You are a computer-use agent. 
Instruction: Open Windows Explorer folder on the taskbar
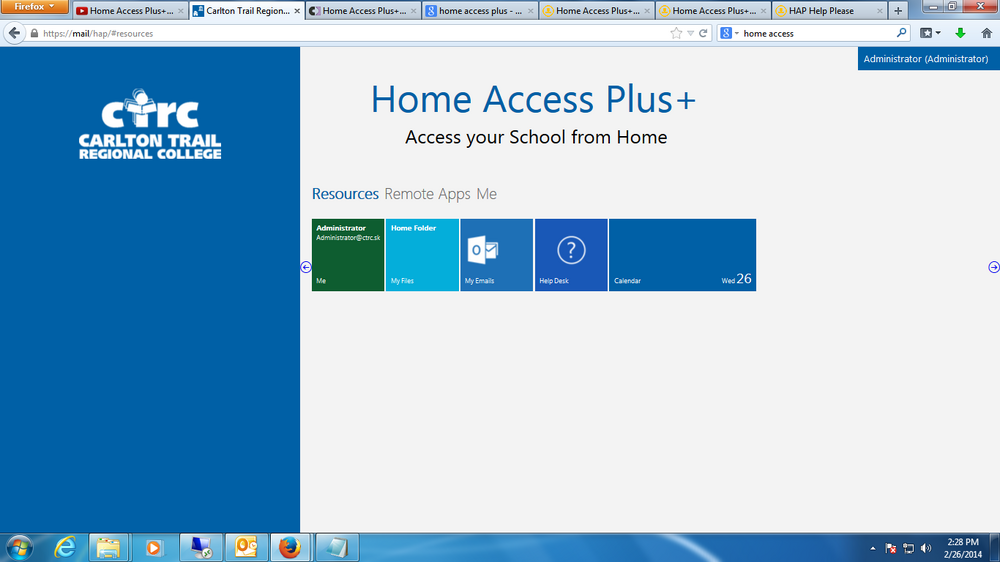click(108, 547)
